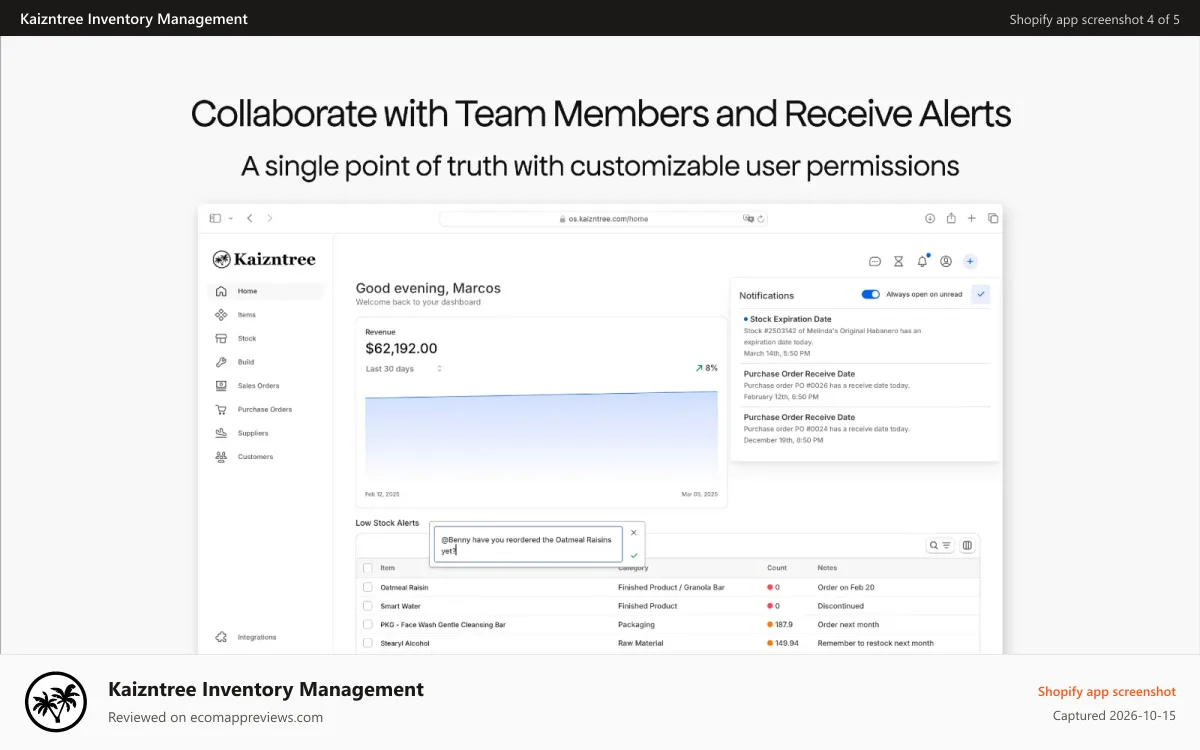Open the user profile icon
The height and width of the screenshot is (750, 1200).
point(946,261)
